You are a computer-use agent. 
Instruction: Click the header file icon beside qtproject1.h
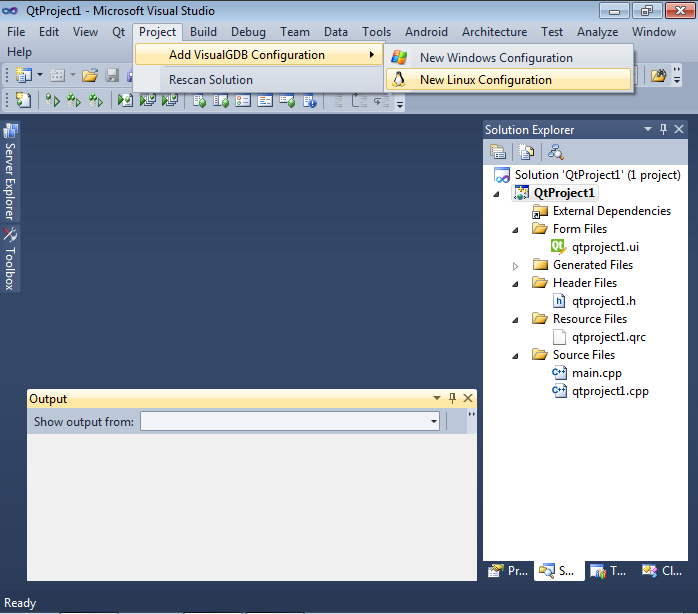point(559,301)
